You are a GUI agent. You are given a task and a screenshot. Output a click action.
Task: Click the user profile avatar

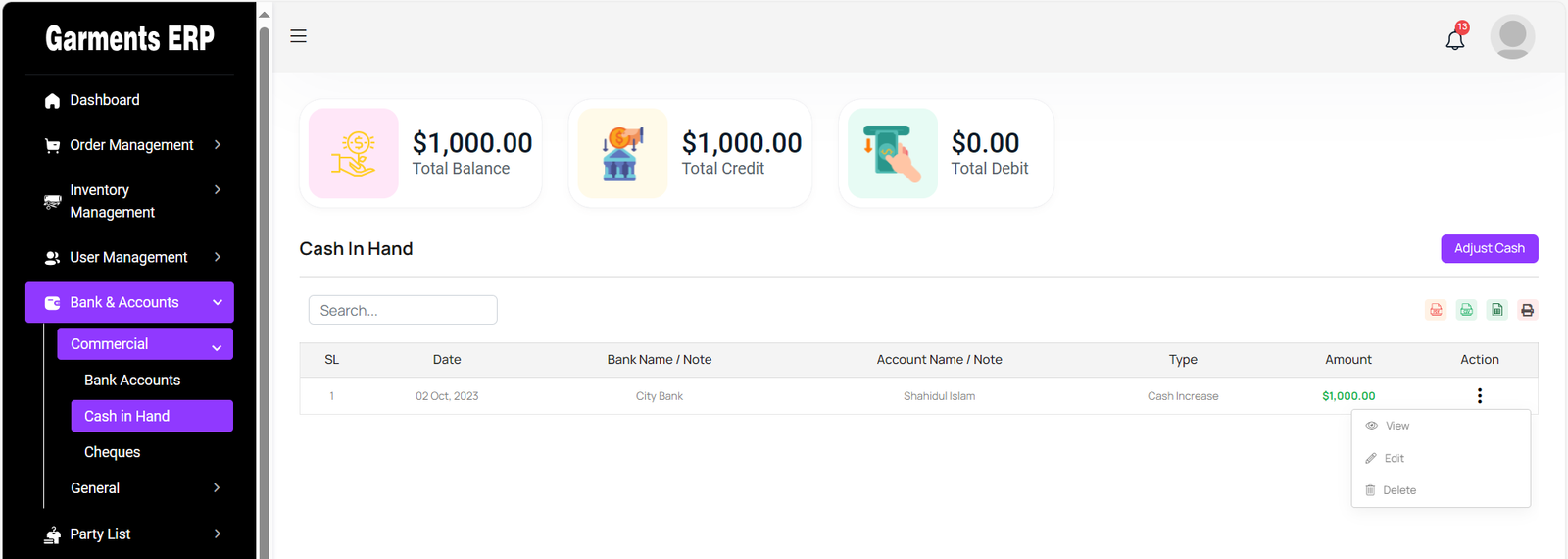point(1512,37)
